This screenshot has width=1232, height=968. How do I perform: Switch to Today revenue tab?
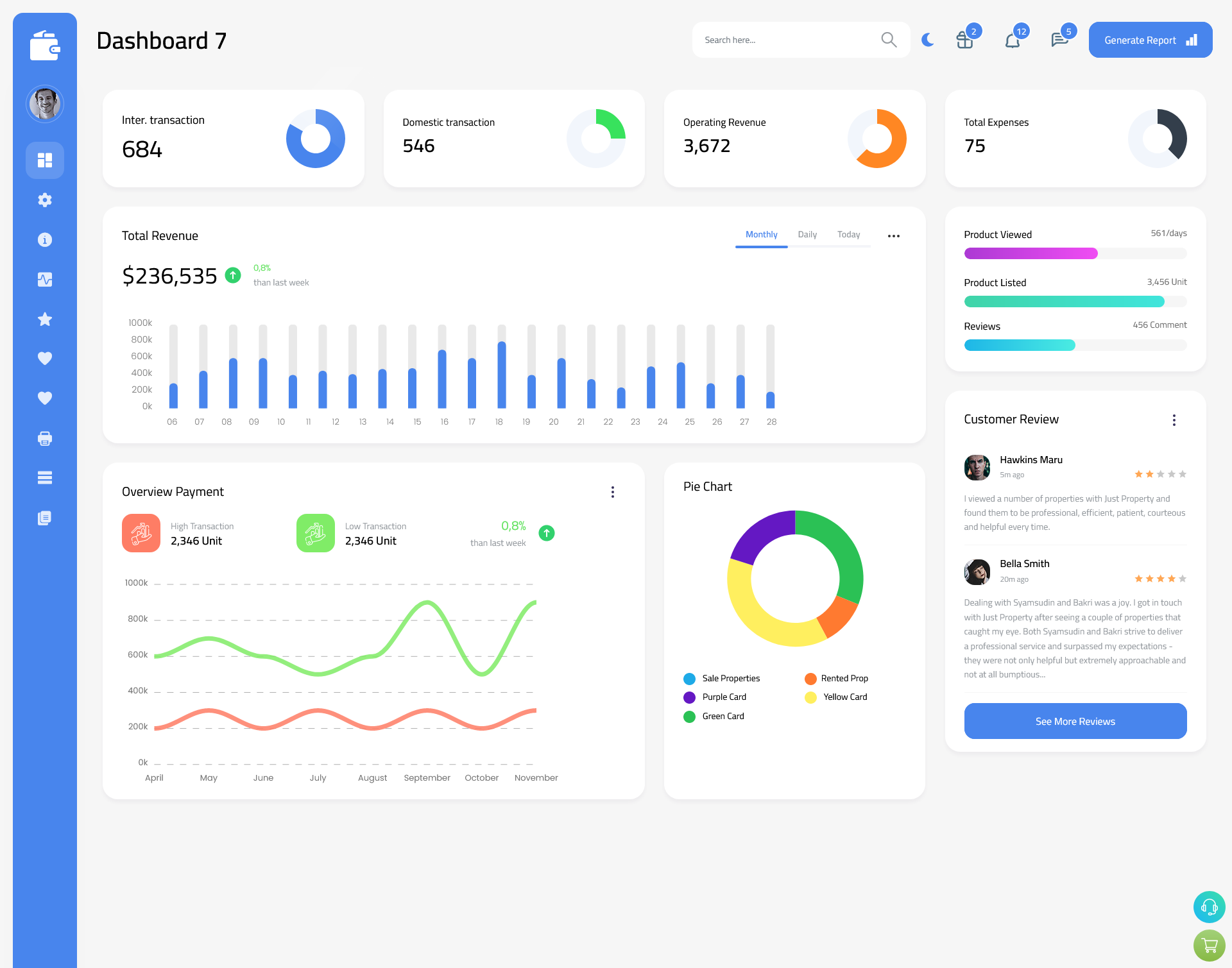[x=848, y=235]
